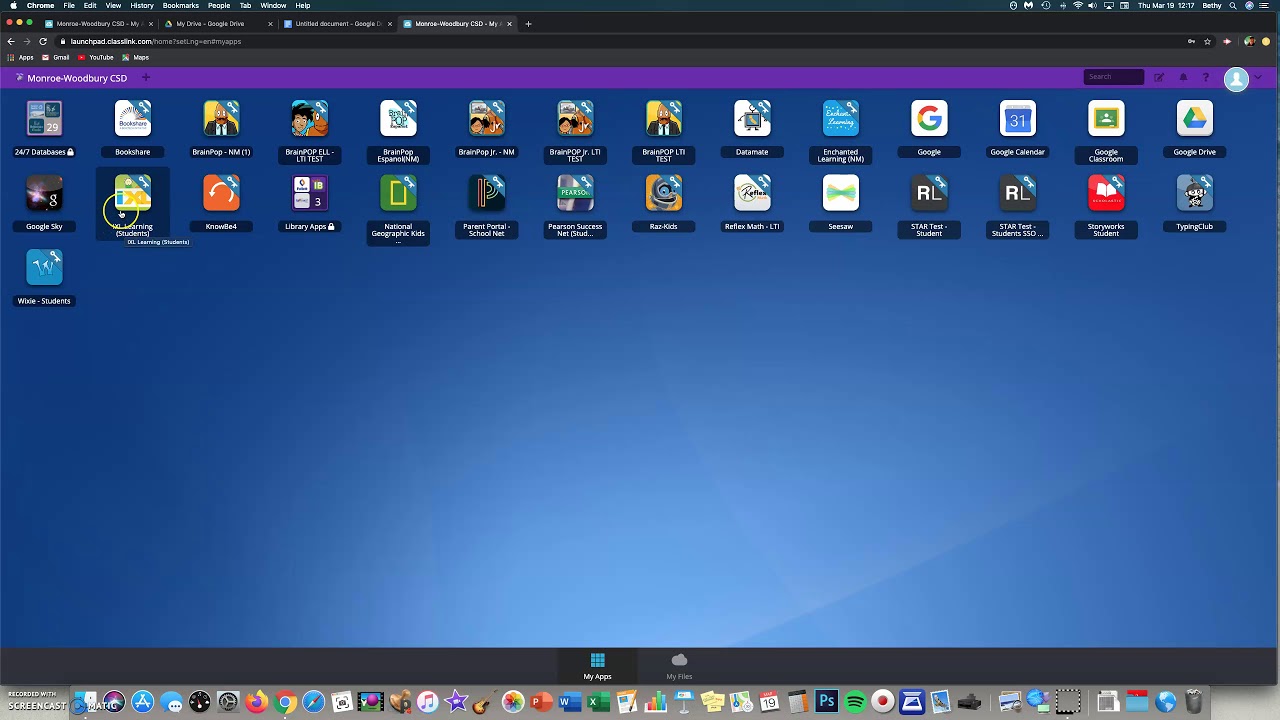Open the help question mark icon
Screen dimensions: 1280x720
[1206, 77]
